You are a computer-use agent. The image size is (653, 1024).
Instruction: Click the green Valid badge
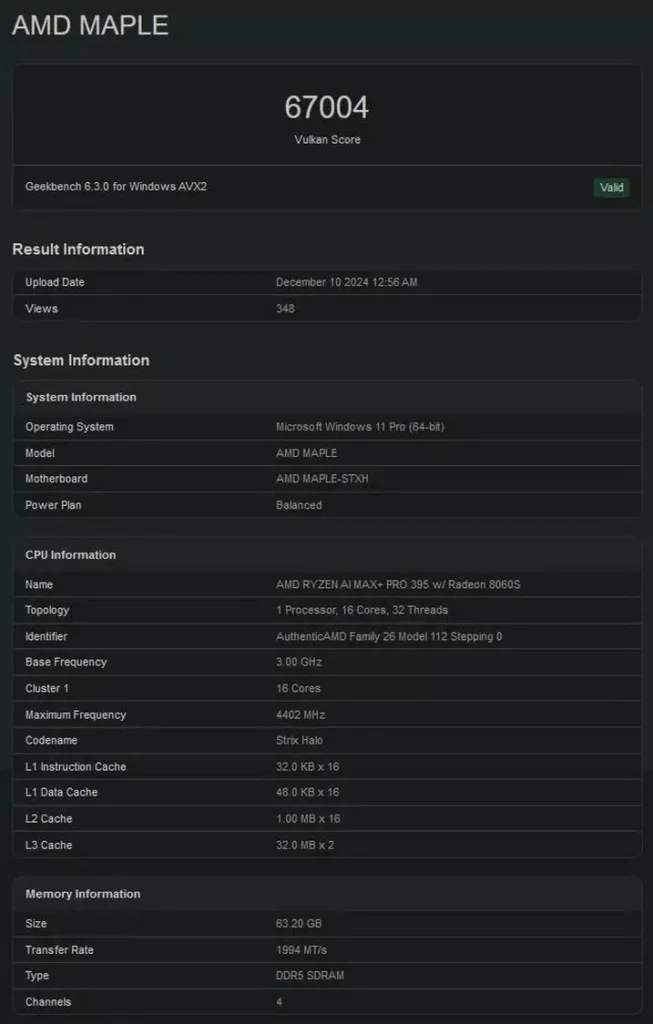611,187
